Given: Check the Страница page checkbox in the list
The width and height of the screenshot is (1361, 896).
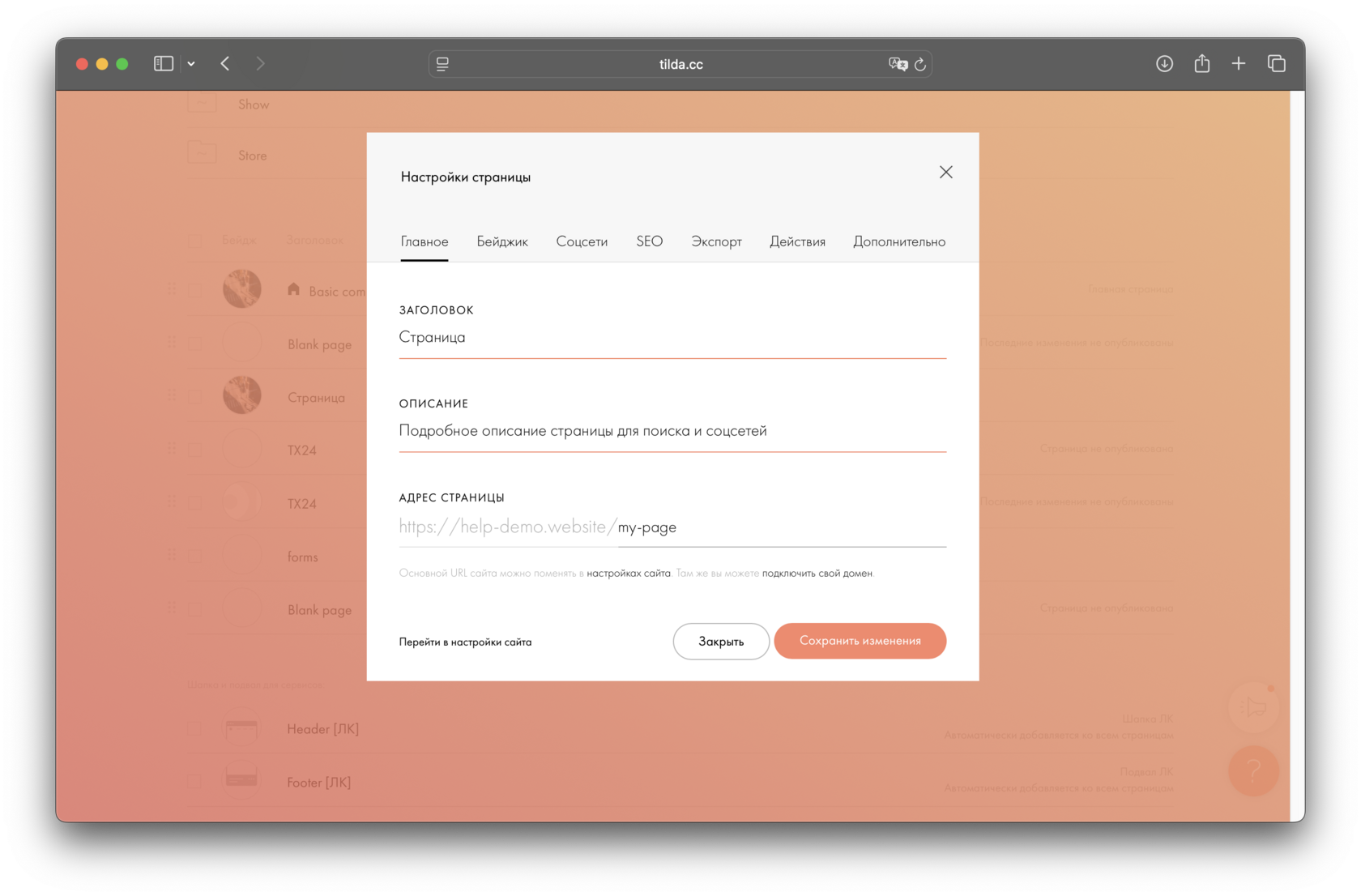Looking at the screenshot, I should pyautogui.click(x=195, y=397).
